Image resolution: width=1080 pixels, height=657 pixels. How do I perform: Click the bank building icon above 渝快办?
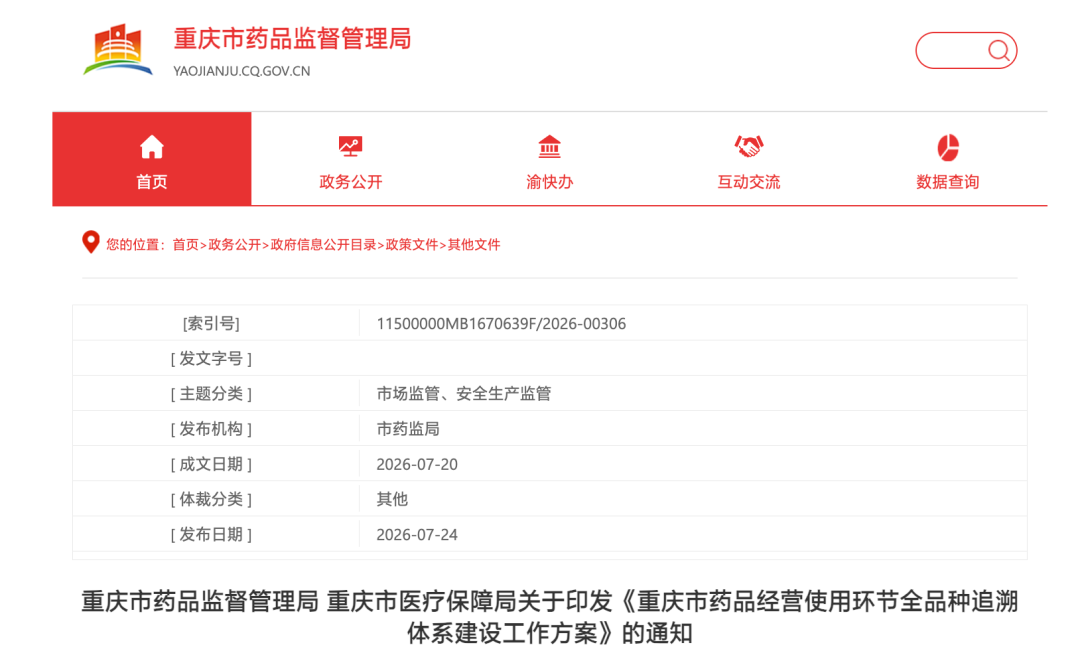[549, 147]
